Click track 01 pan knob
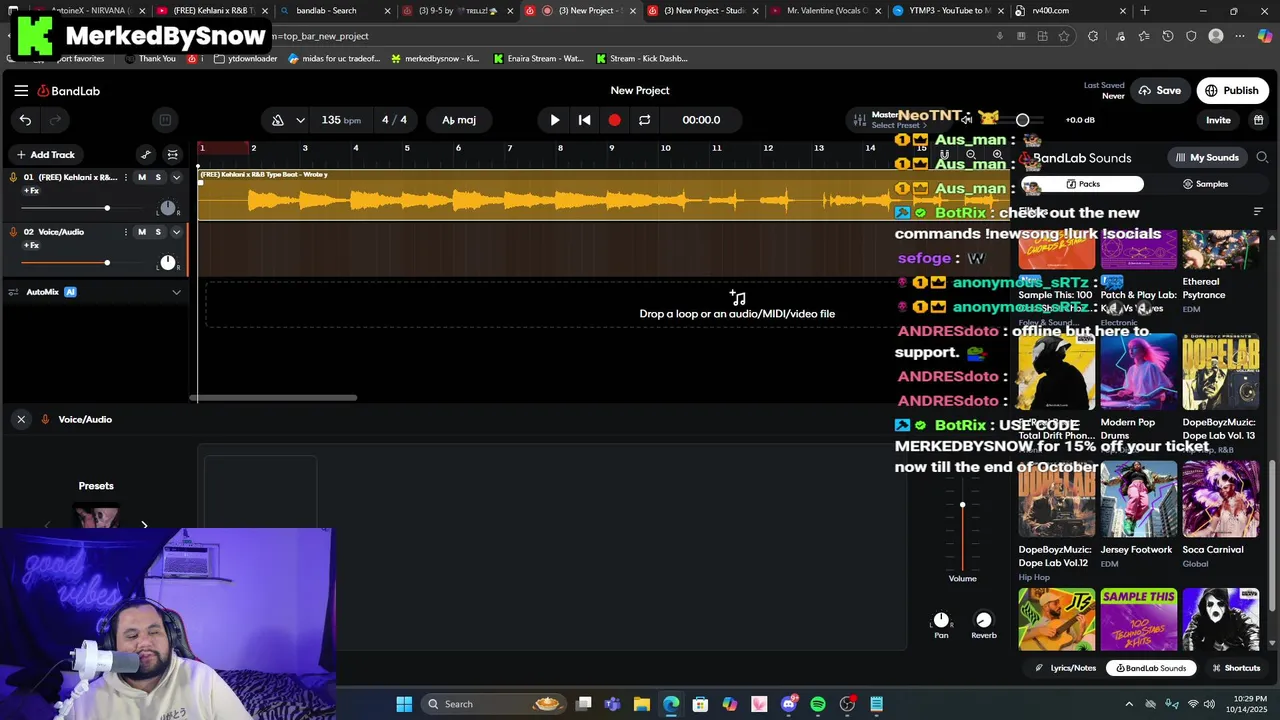Screen dimensions: 1280x720 [168, 208]
